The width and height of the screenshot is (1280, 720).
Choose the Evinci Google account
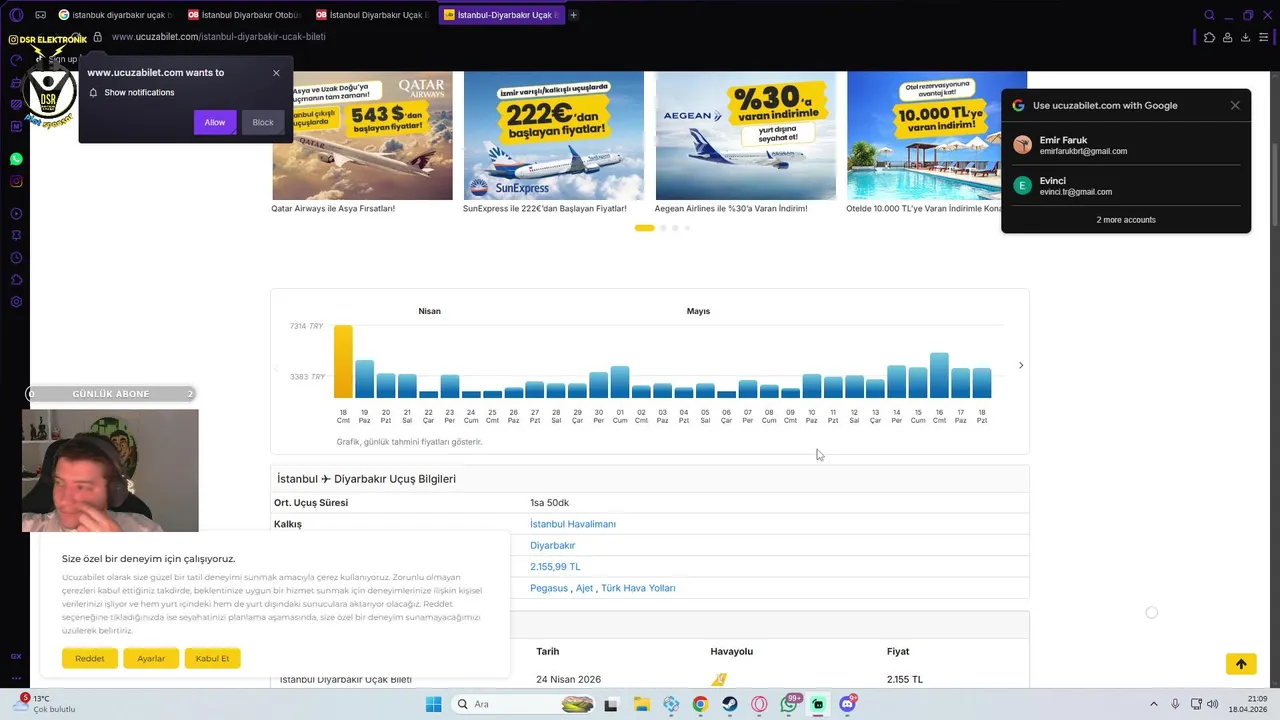(x=1126, y=185)
